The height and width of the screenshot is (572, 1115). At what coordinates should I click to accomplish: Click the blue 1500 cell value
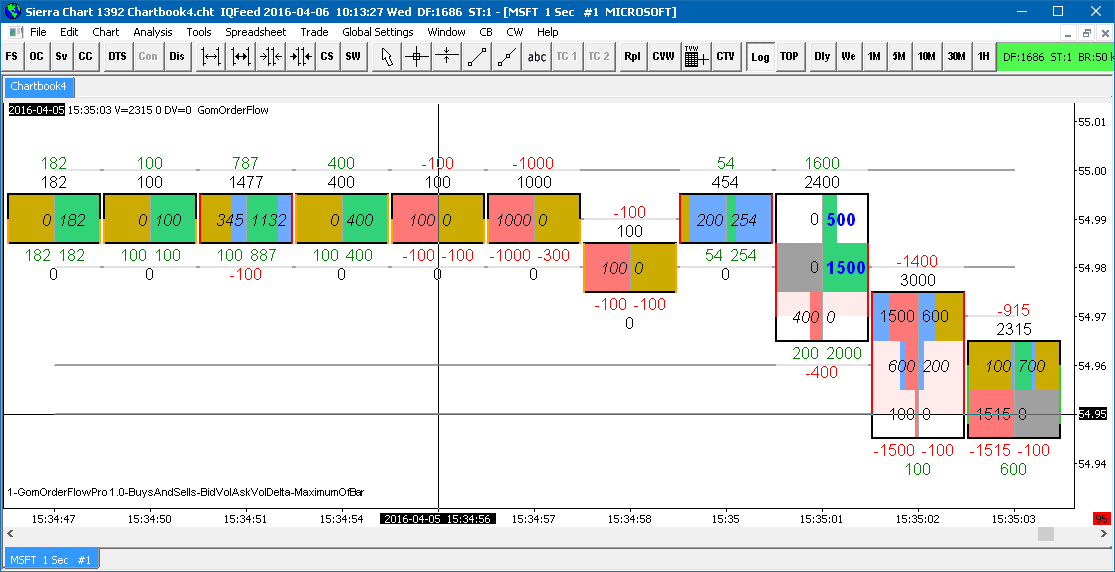click(845, 268)
